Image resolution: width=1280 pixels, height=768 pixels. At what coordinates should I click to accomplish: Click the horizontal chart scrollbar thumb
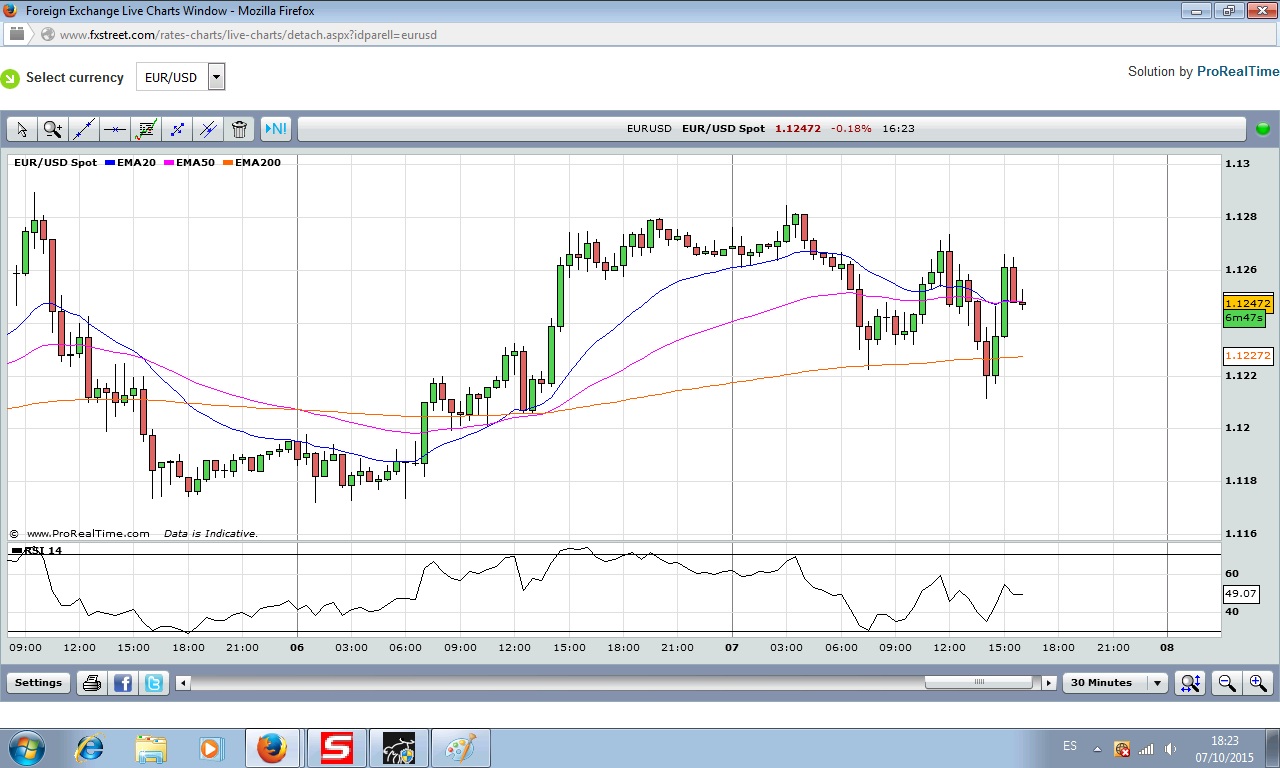pyautogui.click(x=978, y=683)
